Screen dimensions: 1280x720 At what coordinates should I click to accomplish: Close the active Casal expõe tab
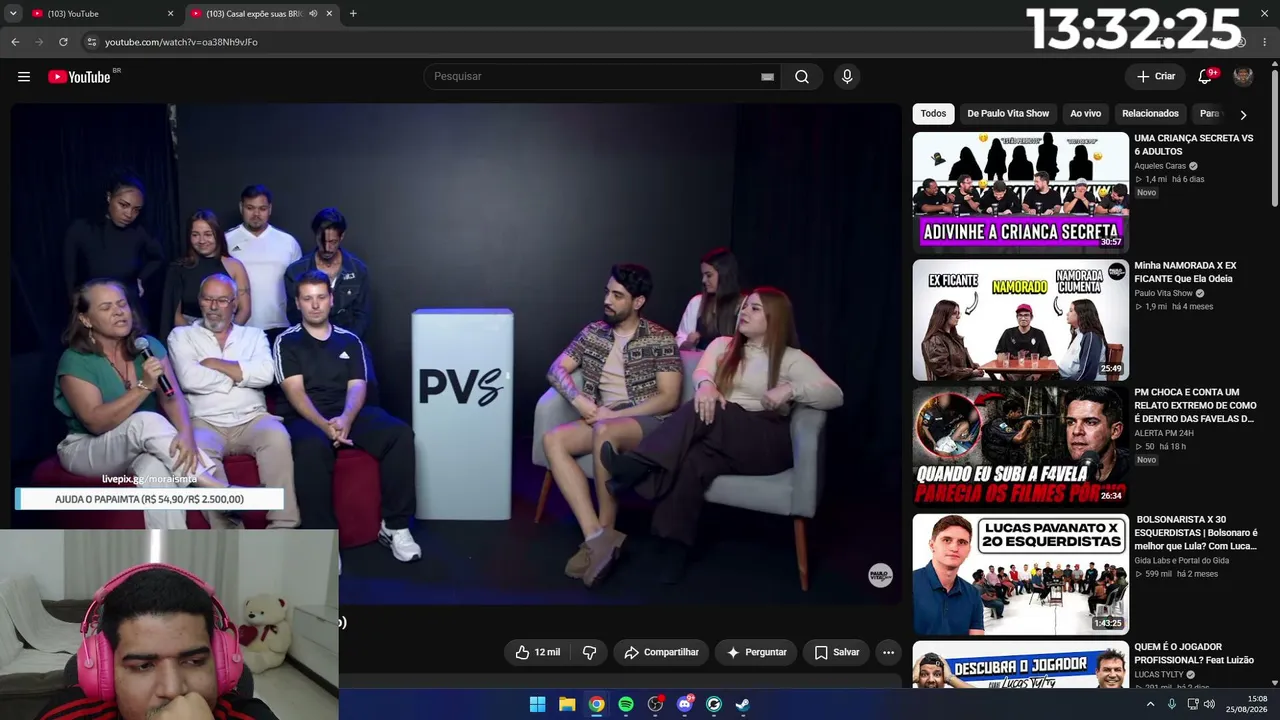click(x=329, y=14)
